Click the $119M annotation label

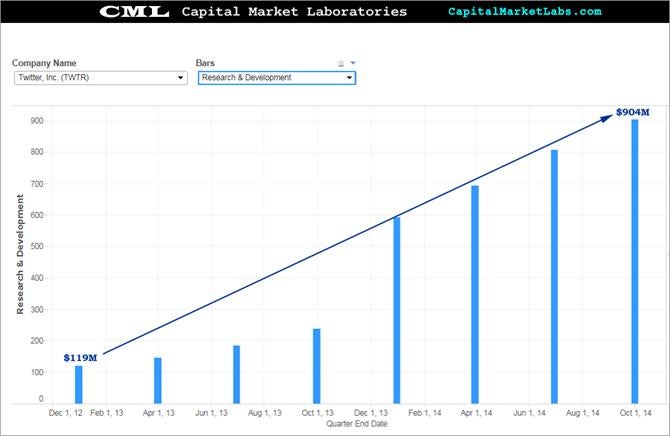tap(80, 358)
